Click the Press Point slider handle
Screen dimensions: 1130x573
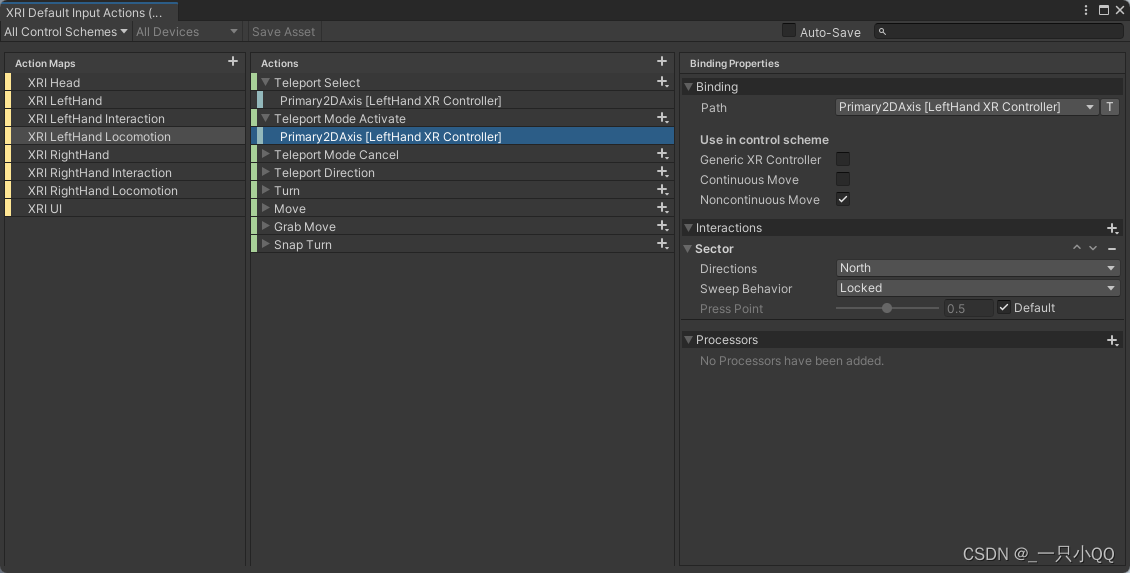[887, 308]
